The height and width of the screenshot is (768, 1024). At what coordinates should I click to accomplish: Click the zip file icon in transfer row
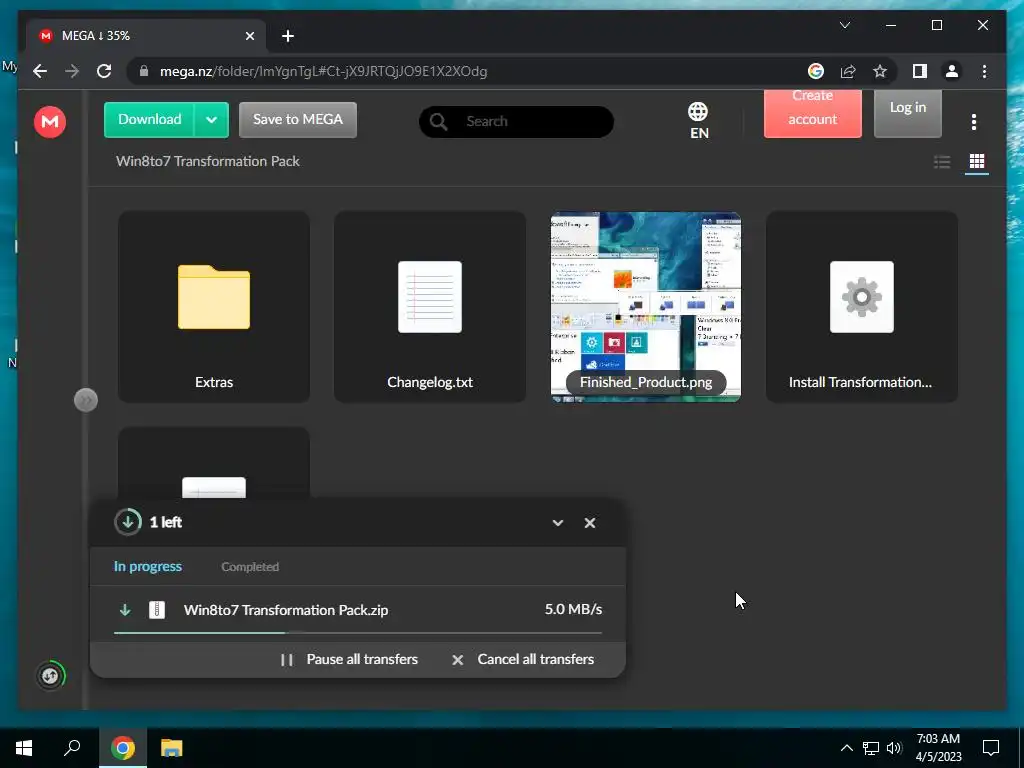(157, 610)
